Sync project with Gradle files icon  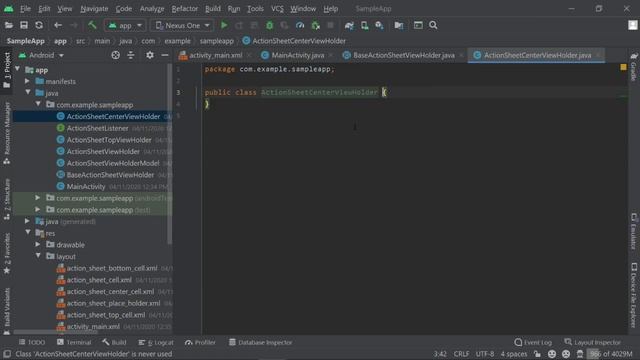coord(349,25)
